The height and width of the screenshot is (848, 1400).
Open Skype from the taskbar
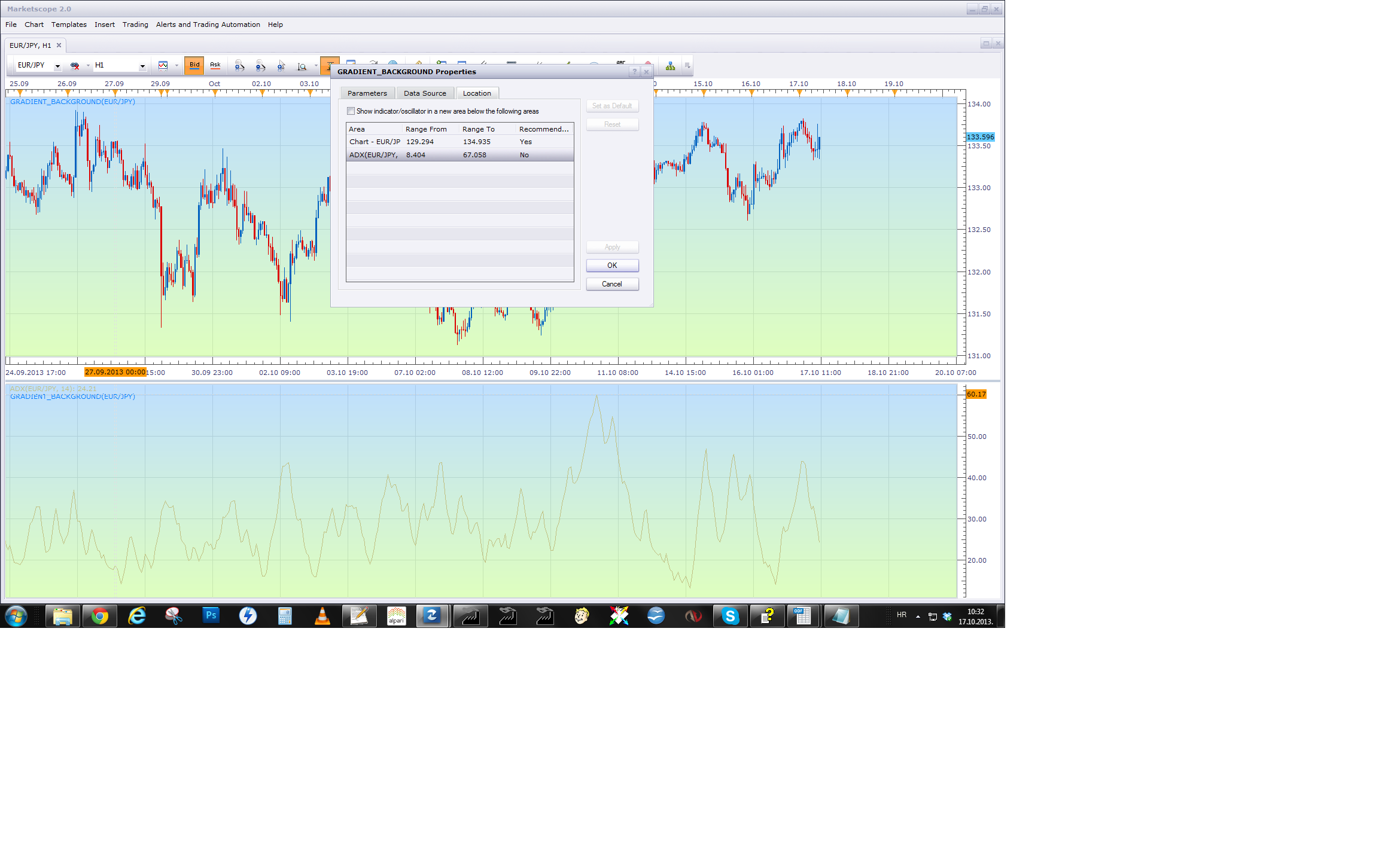coord(730,615)
